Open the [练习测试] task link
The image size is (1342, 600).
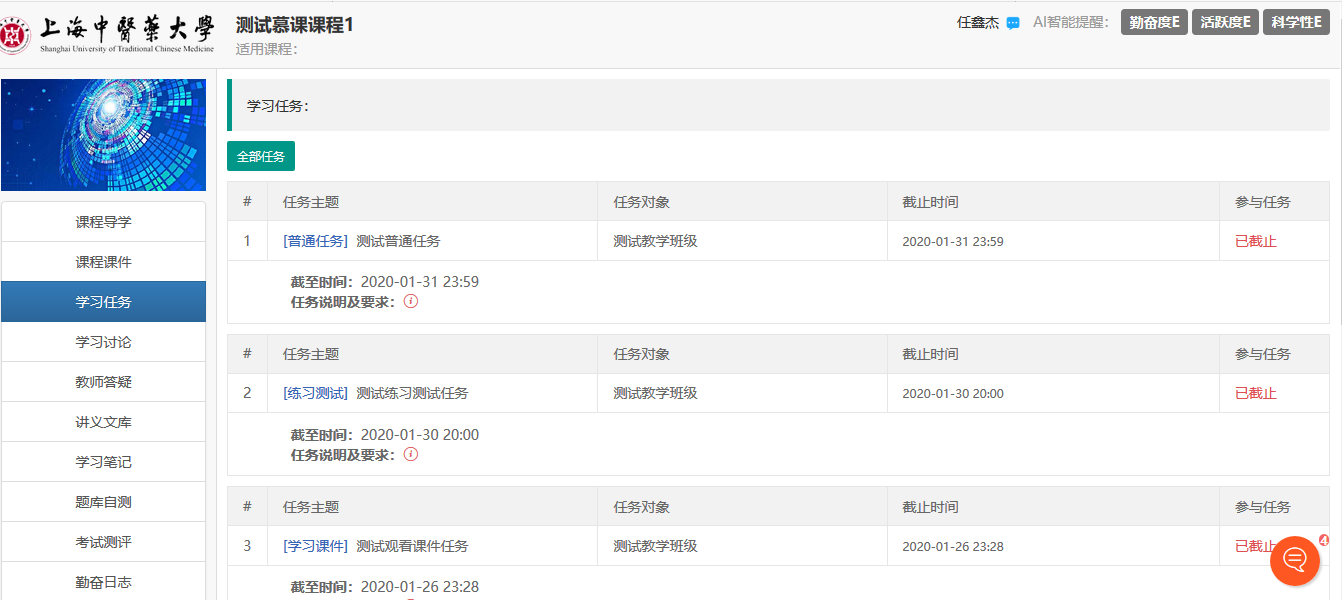pyautogui.click(x=316, y=393)
